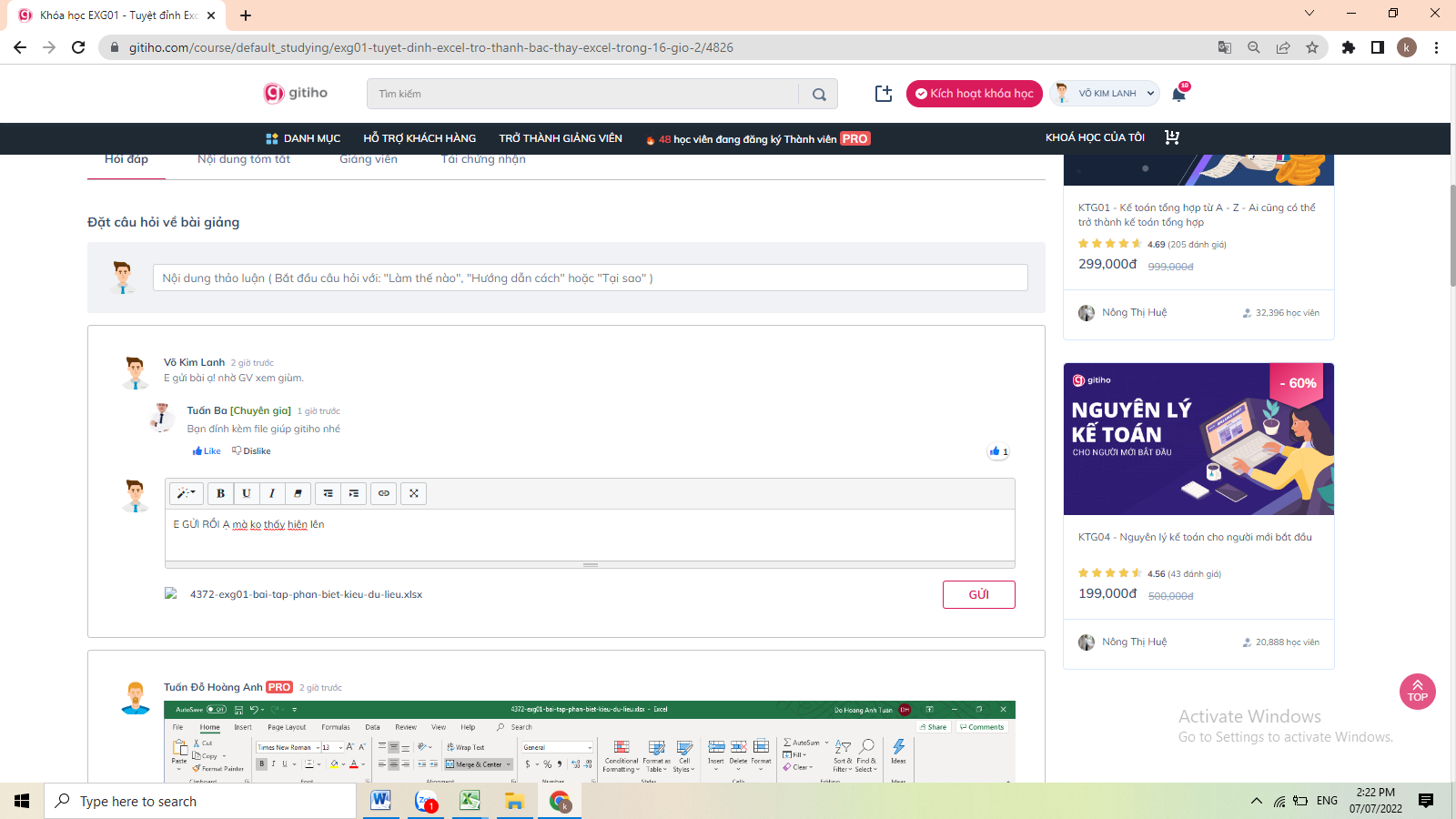Image resolution: width=1456 pixels, height=819 pixels.
Task: Click the browser address bar URL
Action: [430, 47]
